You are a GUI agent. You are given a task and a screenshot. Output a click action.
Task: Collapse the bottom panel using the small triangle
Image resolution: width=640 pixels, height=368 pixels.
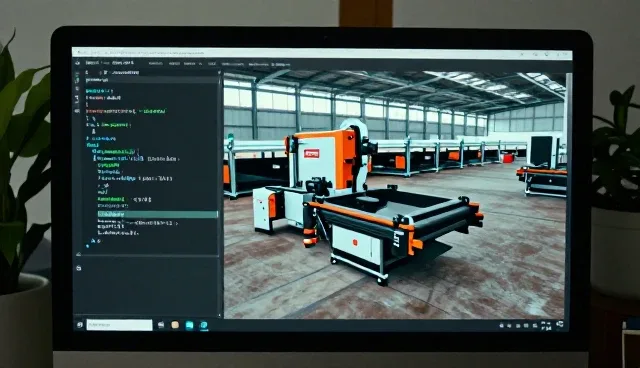(x=78, y=254)
